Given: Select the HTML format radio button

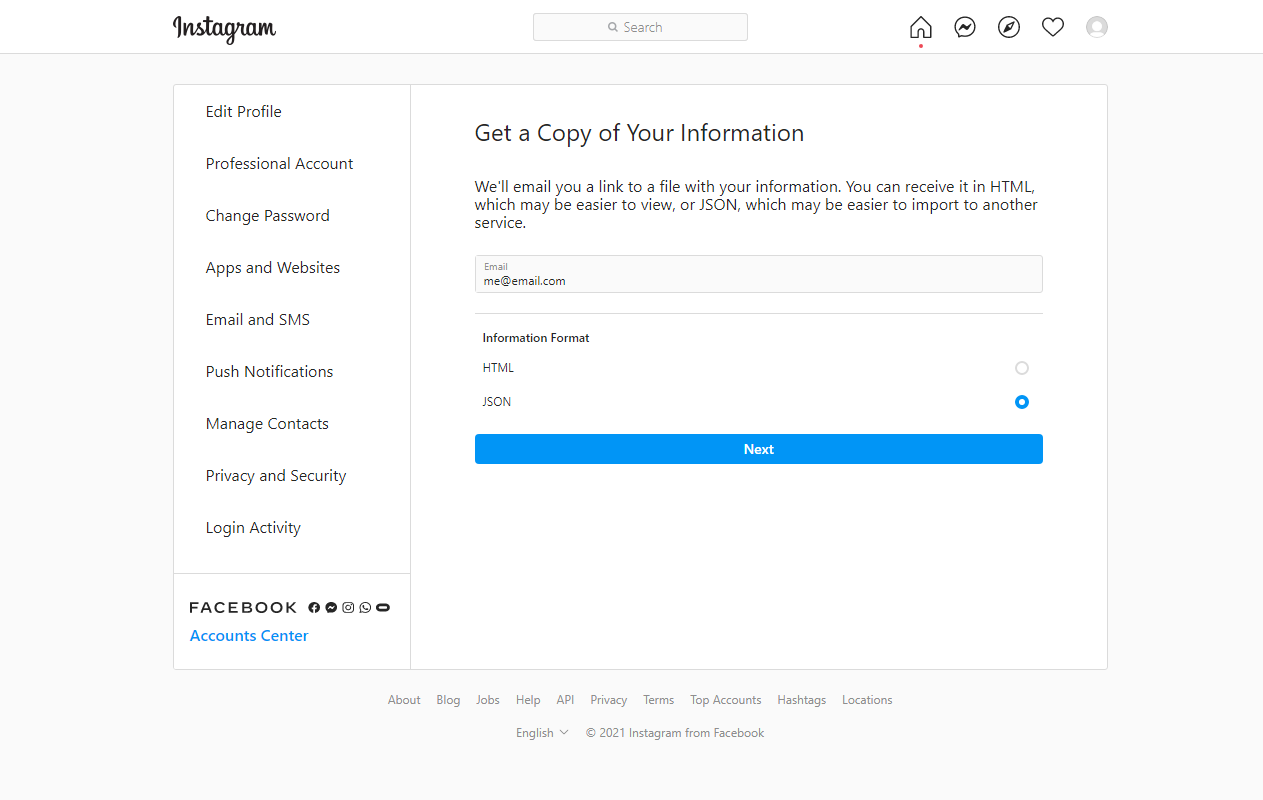Looking at the screenshot, I should pos(1022,368).
